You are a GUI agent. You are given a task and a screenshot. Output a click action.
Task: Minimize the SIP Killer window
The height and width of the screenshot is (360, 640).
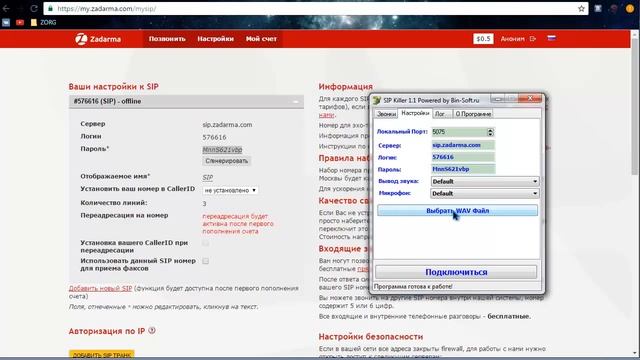pyautogui.click(x=498, y=99)
